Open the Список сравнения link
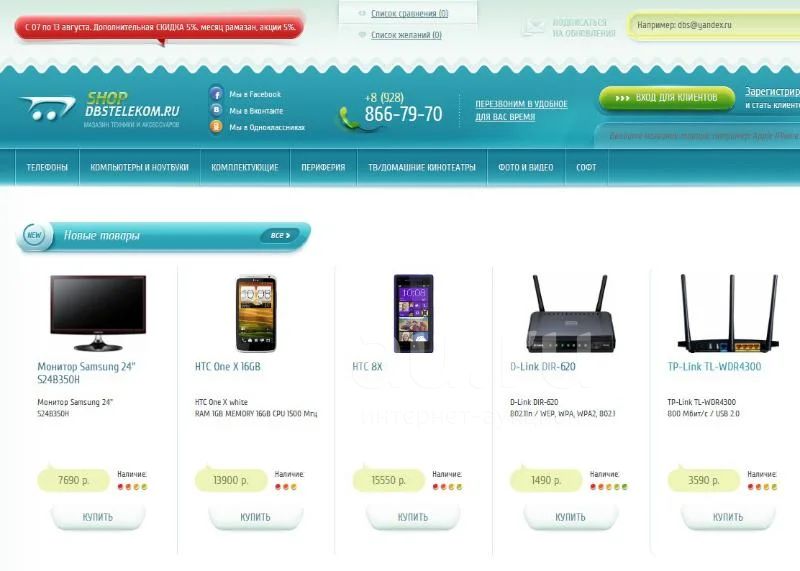The height and width of the screenshot is (571, 800). tap(410, 14)
